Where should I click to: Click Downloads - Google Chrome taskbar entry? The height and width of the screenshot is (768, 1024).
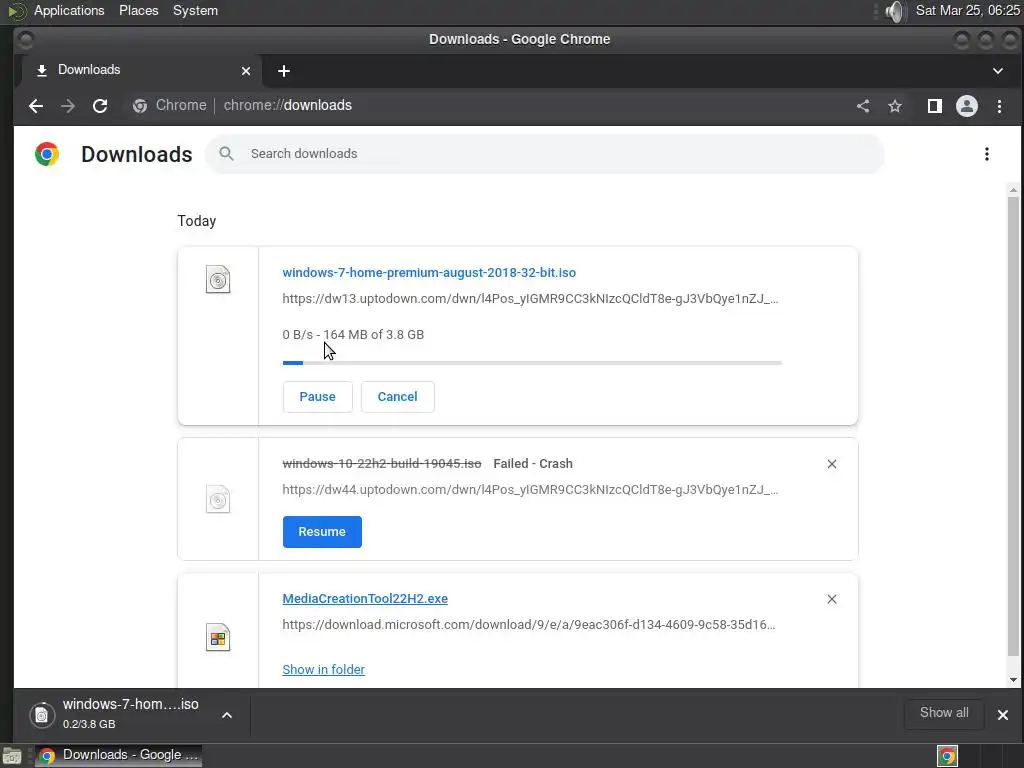tap(118, 756)
